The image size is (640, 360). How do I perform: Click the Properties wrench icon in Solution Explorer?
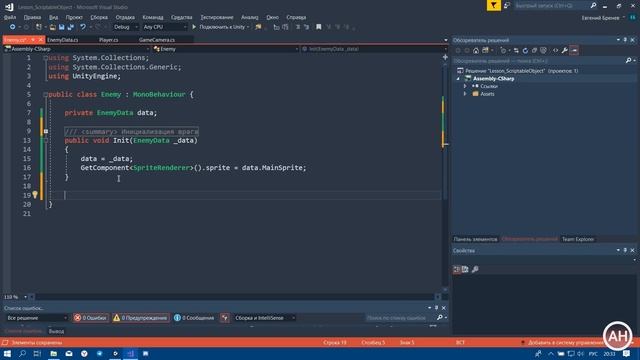pos(564,51)
